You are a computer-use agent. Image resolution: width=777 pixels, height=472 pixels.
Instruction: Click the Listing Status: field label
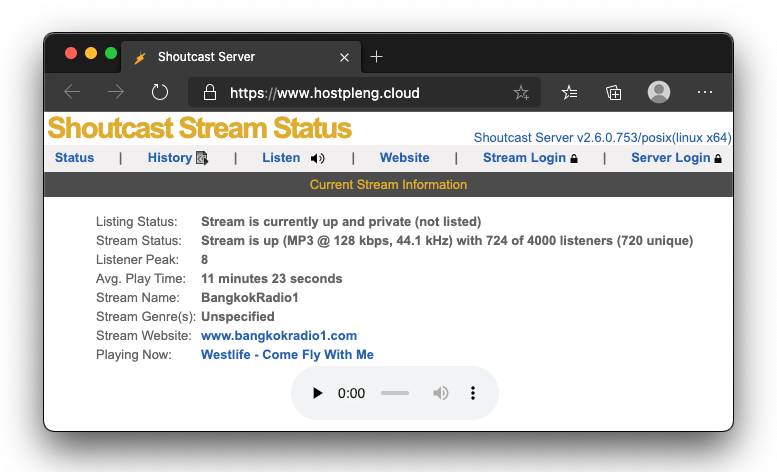click(x=136, y=221)
